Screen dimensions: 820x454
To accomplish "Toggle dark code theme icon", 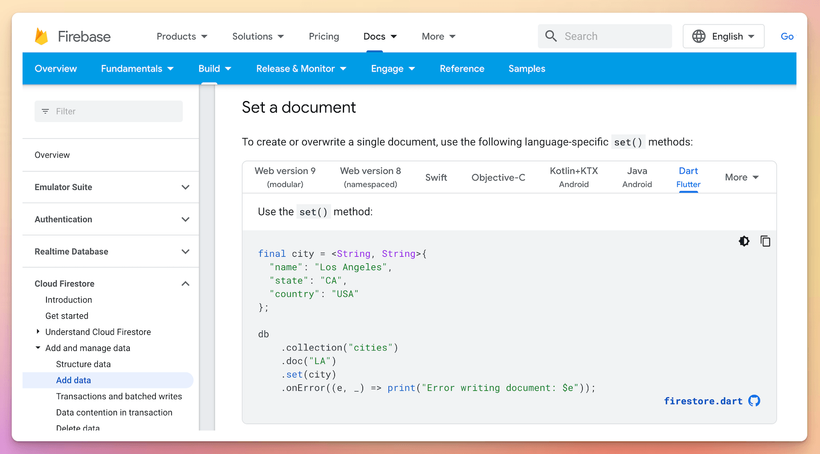I will (x=744, y=241).
